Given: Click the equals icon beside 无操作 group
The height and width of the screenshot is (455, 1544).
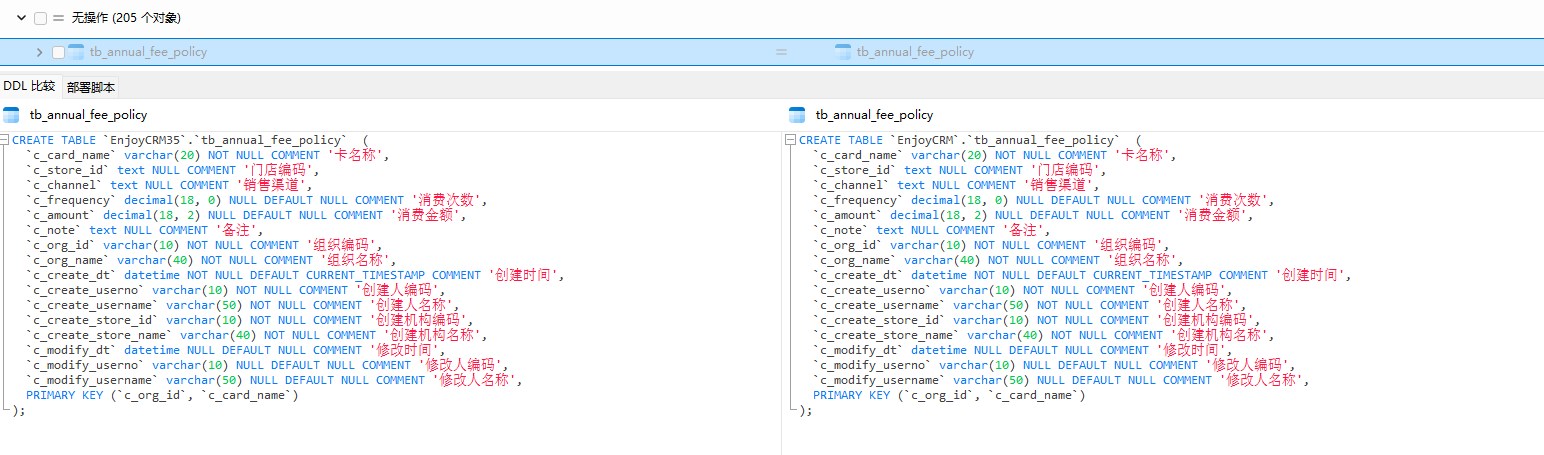Looking at the screenshot, I should point(58,18).
